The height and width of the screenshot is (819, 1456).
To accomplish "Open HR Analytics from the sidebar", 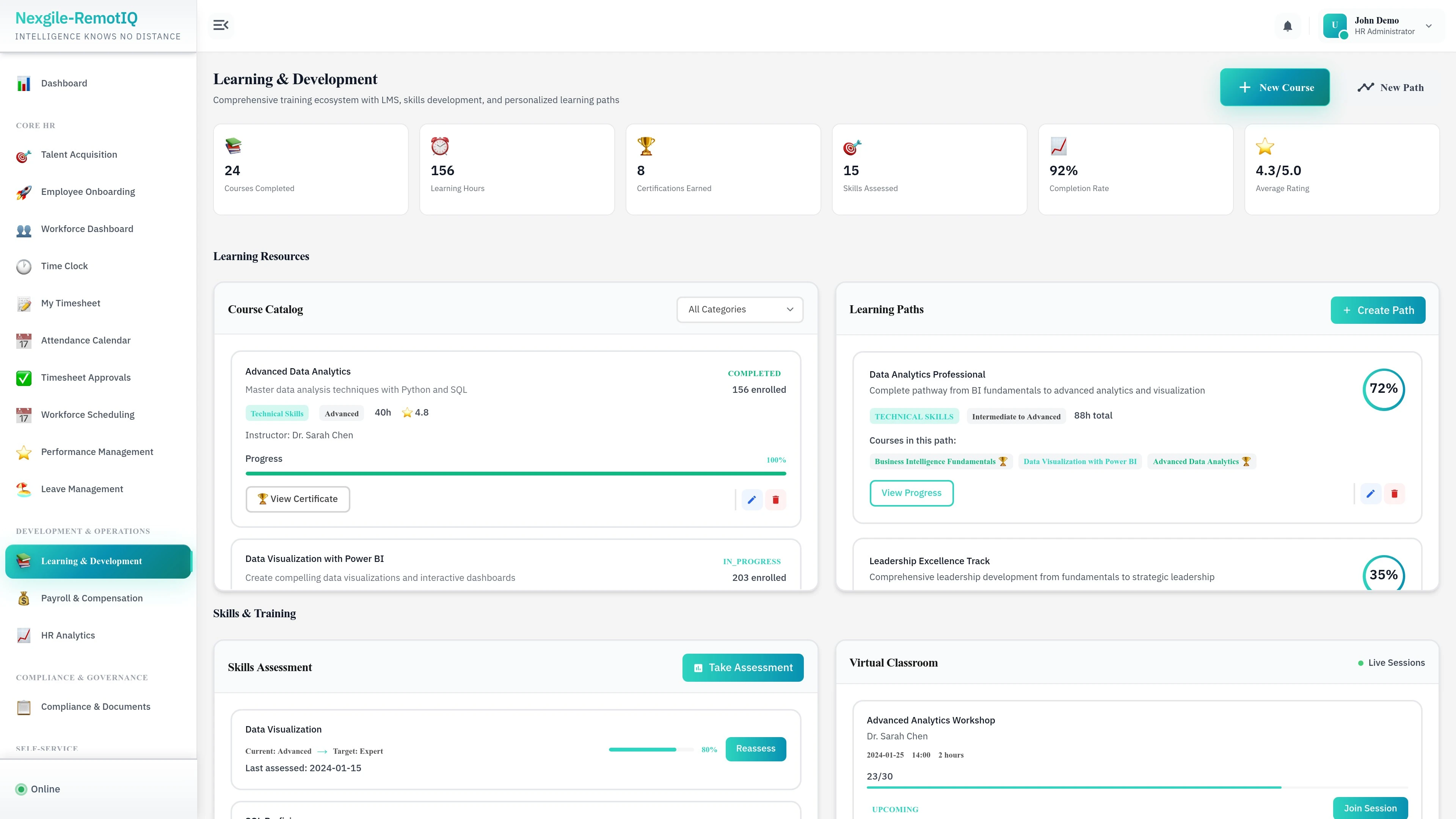I will tap(67, 635).
